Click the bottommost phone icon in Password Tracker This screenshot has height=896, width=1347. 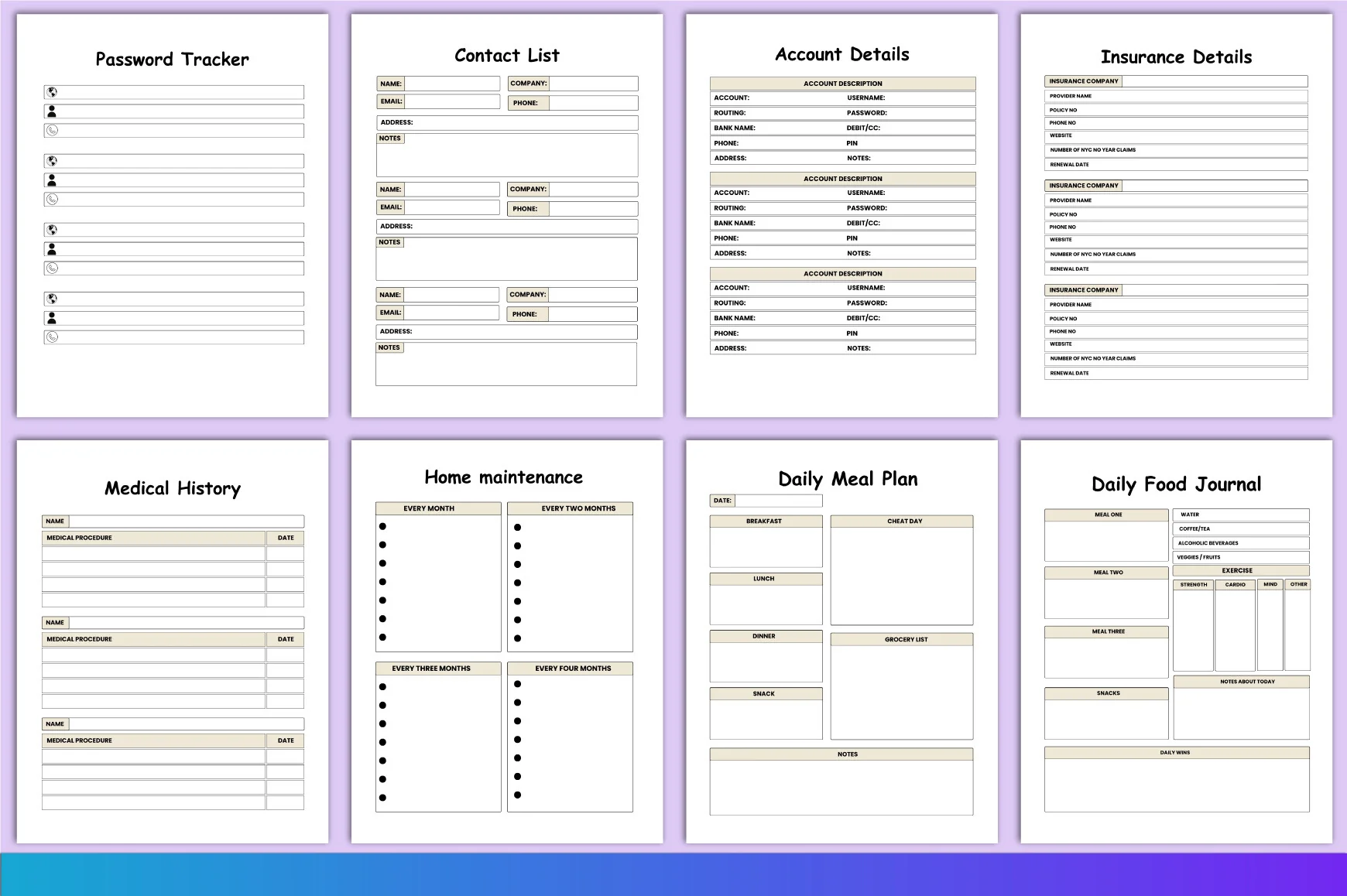click(x=52, y=337)
